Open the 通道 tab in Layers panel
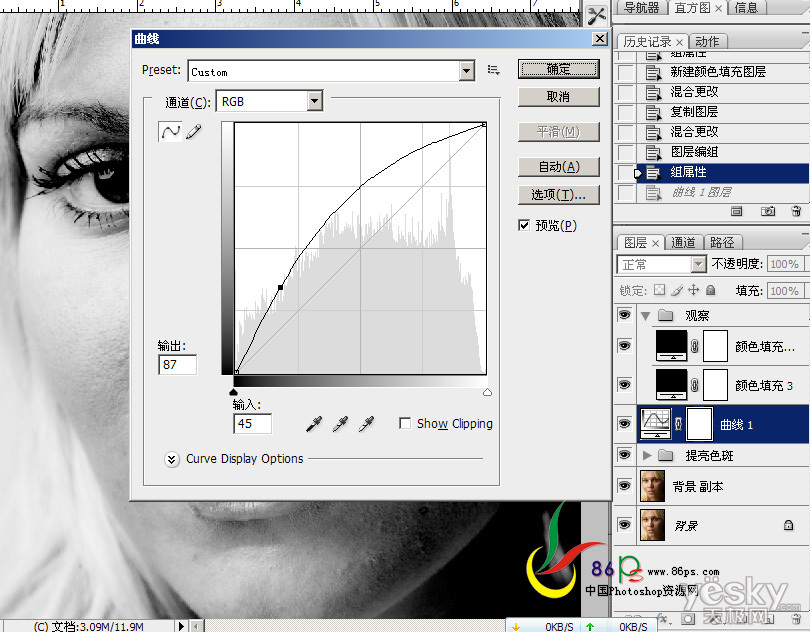The width and height of the screenshot is (810, 632). click(x=683, y=242)
